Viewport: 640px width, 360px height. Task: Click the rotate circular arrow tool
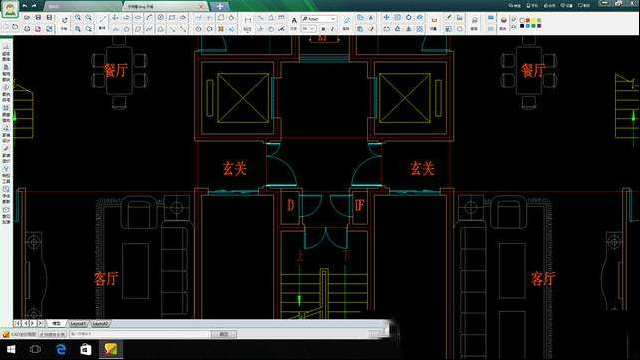click(409, 18)
